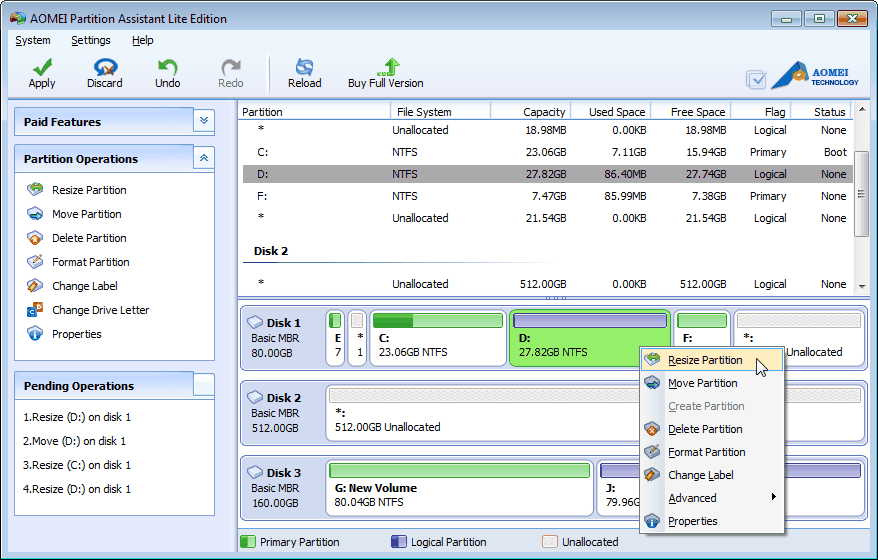This screenshot has width=878, height=560.
Task: Click Delete Partition link in sidebar
Action: (x=89, y=238)
